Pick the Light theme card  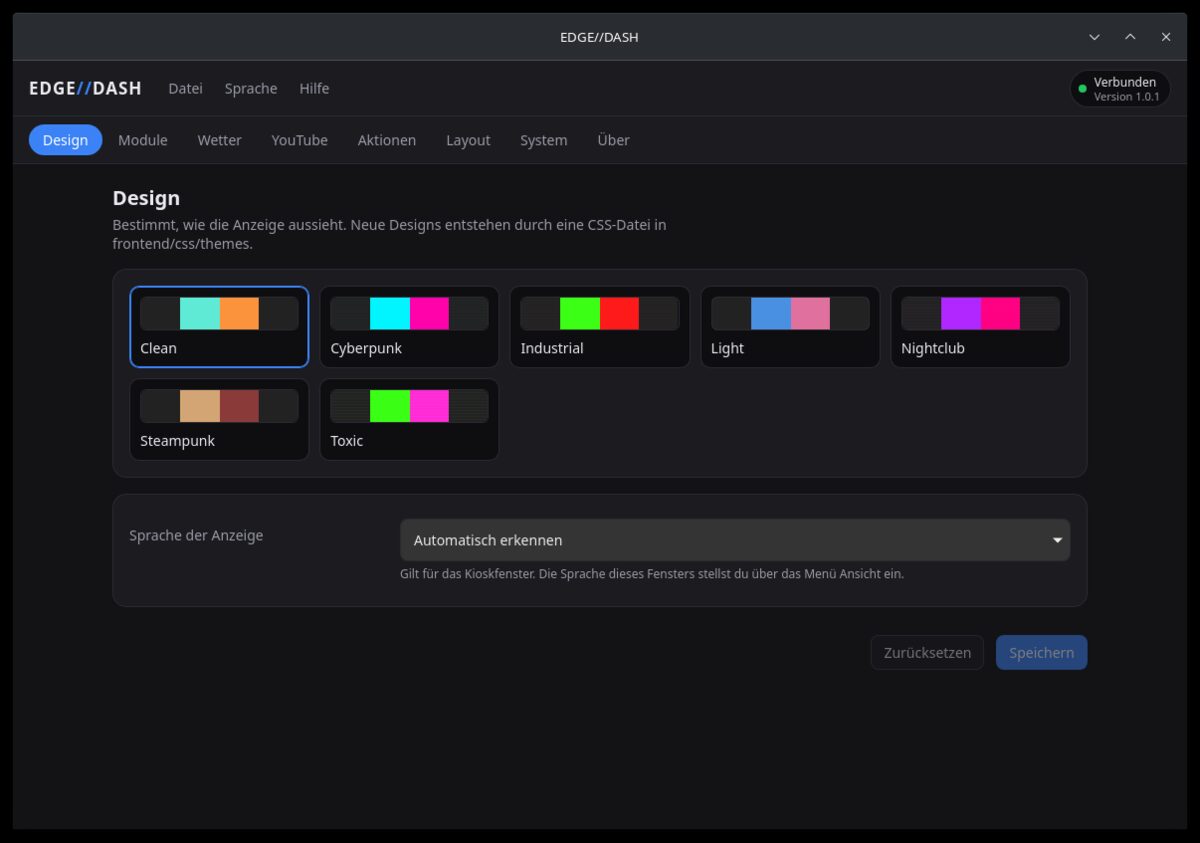click(790, 327)
